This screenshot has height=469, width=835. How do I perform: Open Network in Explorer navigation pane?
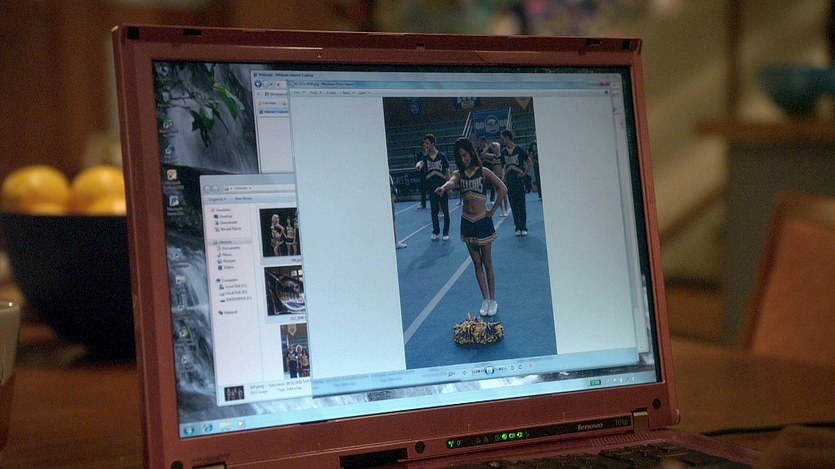point(229,312)
